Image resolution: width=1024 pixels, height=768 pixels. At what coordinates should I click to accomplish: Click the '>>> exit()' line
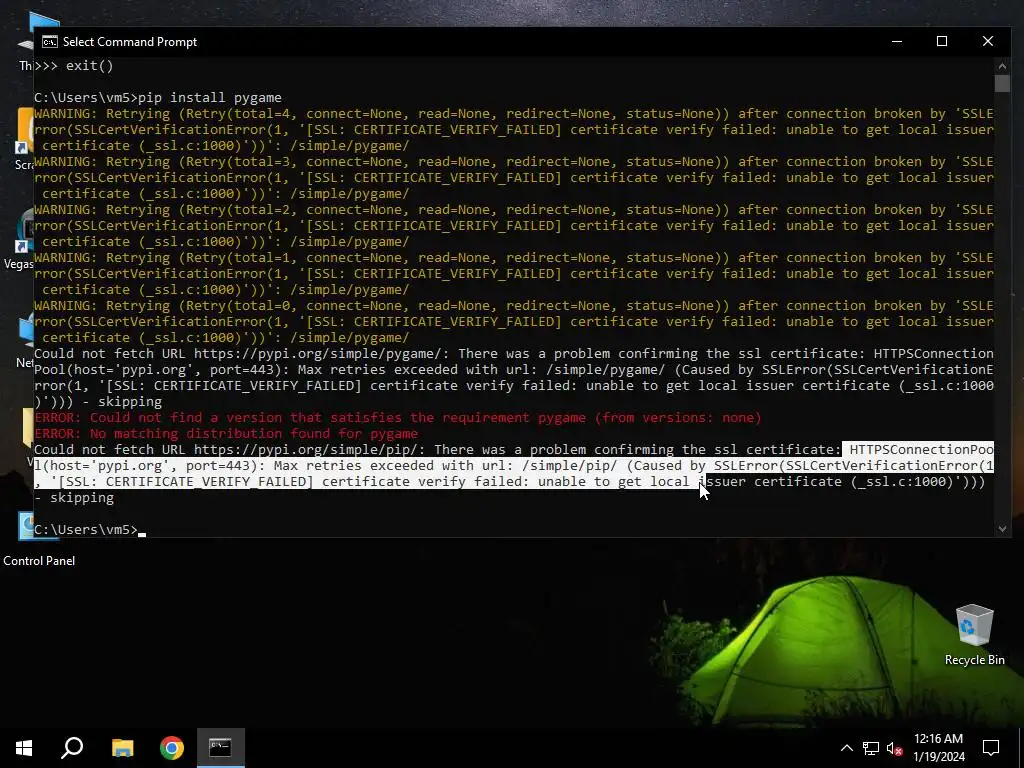point(74,65)
